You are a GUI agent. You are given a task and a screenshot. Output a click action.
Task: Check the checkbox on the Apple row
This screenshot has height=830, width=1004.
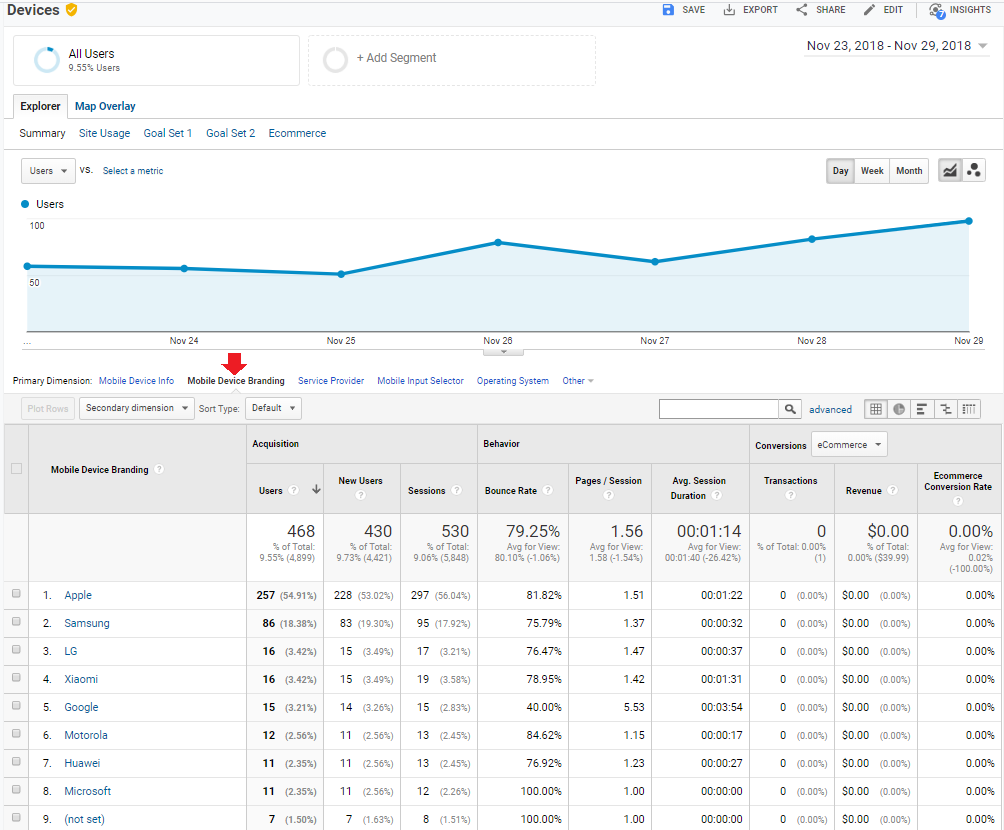pos(15,594)
